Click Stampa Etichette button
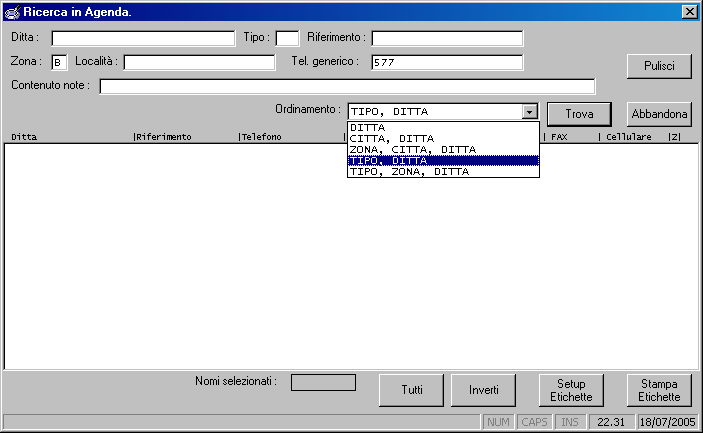703x433 pixels. coord(659,390)
